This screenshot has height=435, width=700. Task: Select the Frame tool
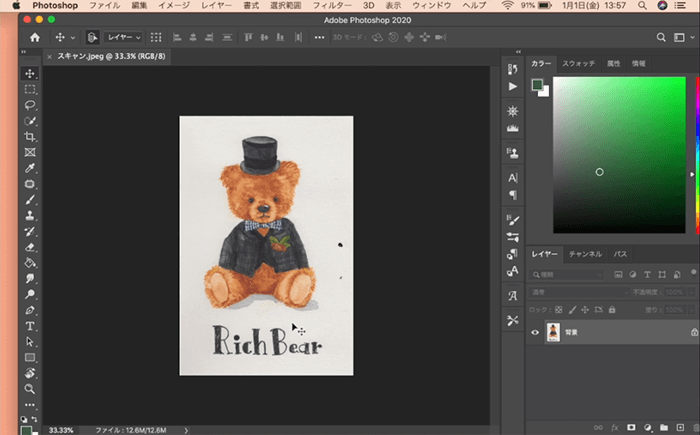pos(30,152)
